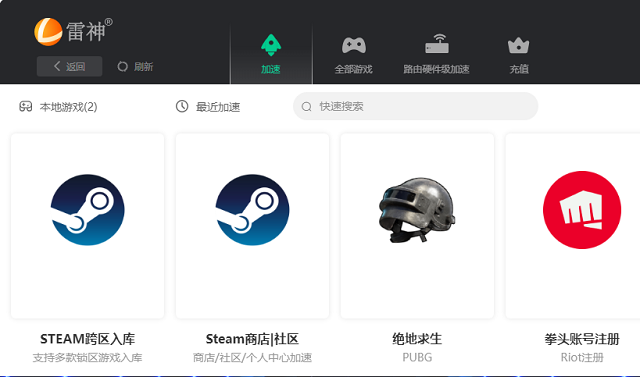Click subtitle 商店/社区/个人中心加速
The image size is (640, 377).
(252, 358)
